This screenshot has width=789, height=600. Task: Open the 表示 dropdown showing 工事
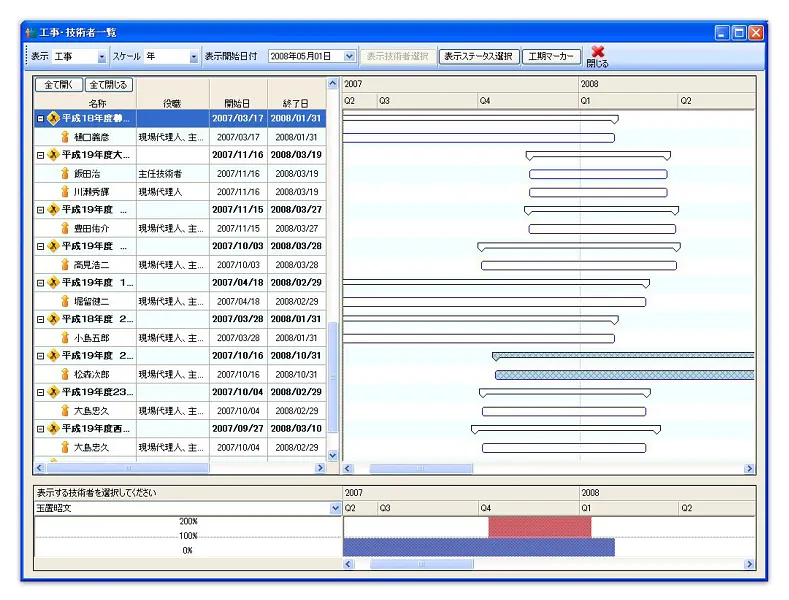click(x=101, y=57)
